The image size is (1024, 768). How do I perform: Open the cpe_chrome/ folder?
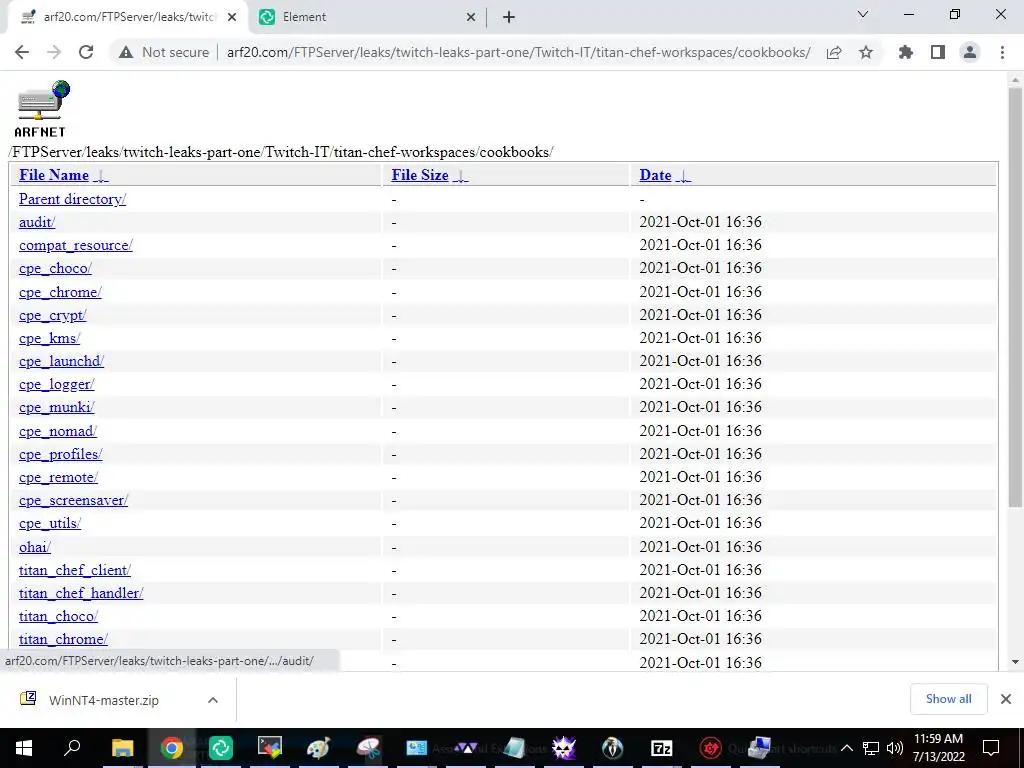[60, 292]
